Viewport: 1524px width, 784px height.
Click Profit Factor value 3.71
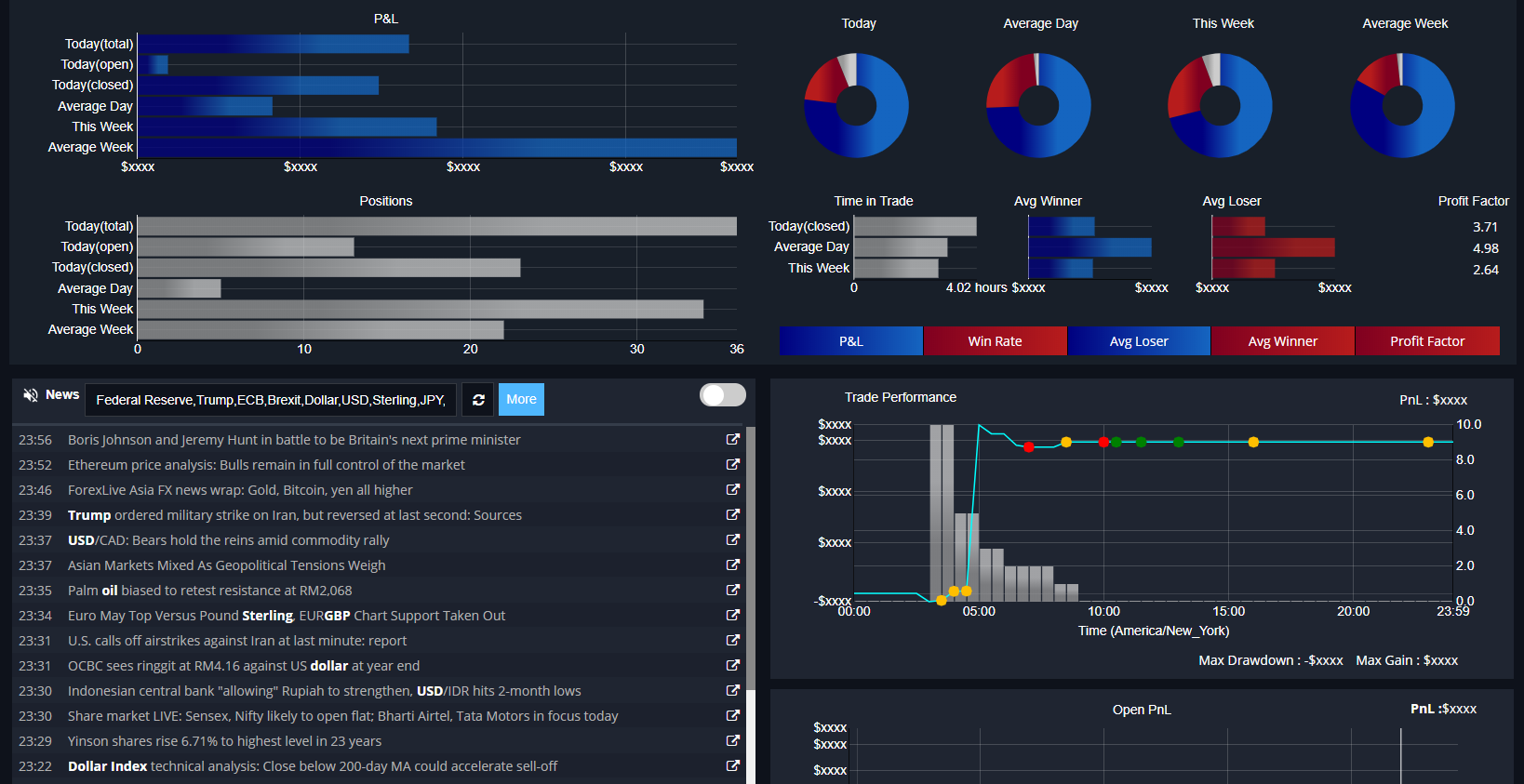(1485, 227)
